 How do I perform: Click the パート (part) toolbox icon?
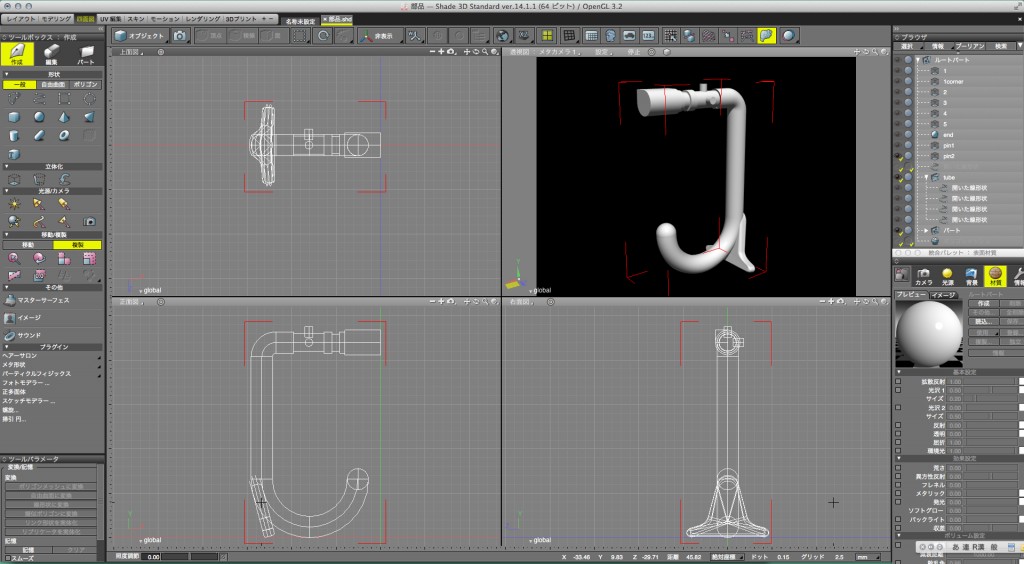pyautogui.click(x=86, y=54)
